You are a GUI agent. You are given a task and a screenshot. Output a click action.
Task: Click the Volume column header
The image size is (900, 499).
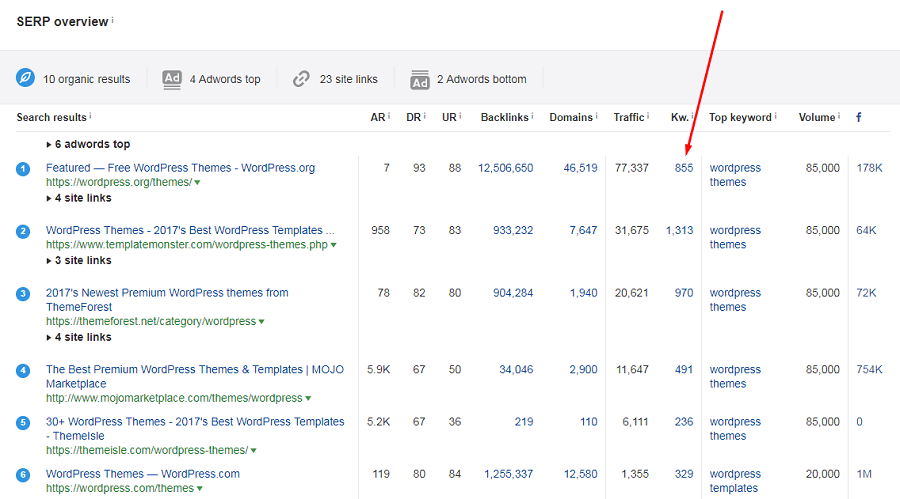[x=817, y=117]
